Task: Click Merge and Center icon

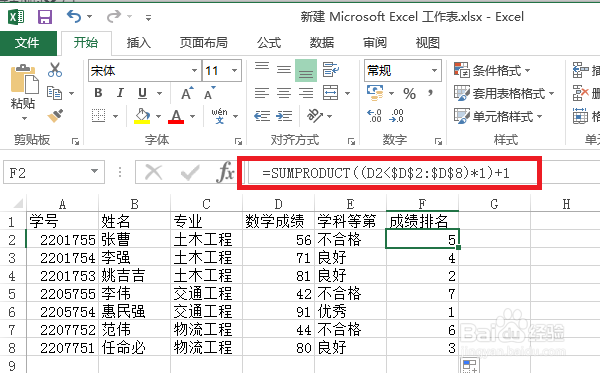Action: tap(330, 93)
